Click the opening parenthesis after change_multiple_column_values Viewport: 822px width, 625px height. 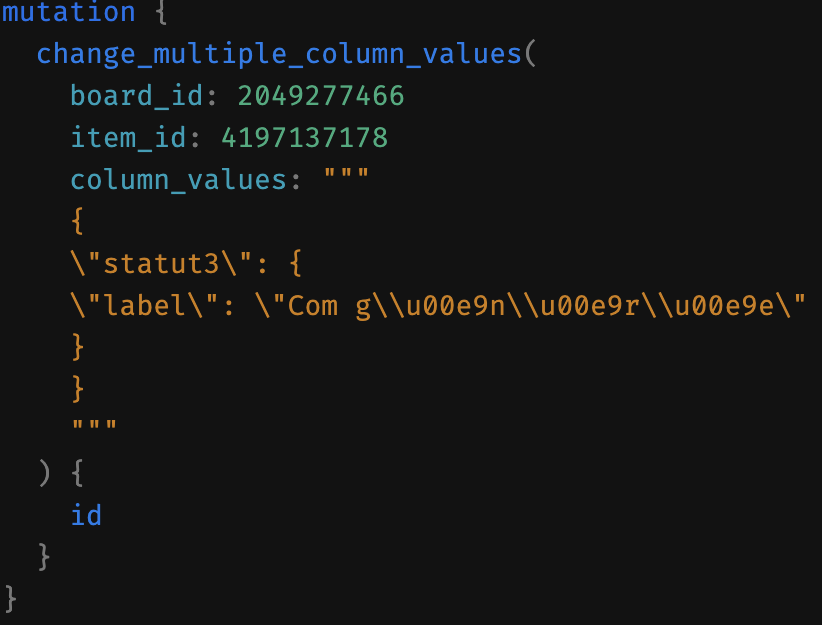[531, 53]
